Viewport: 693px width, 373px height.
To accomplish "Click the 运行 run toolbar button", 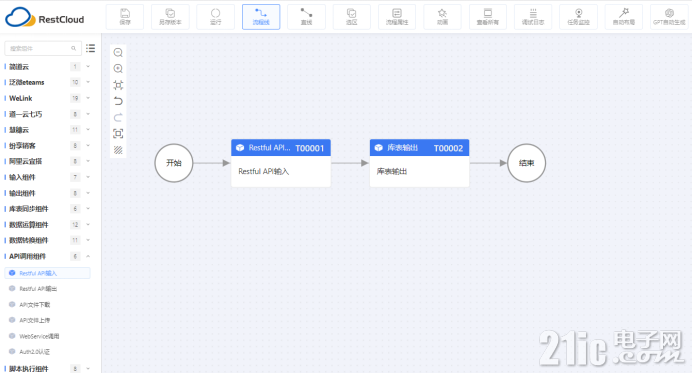I will (216, 17).
